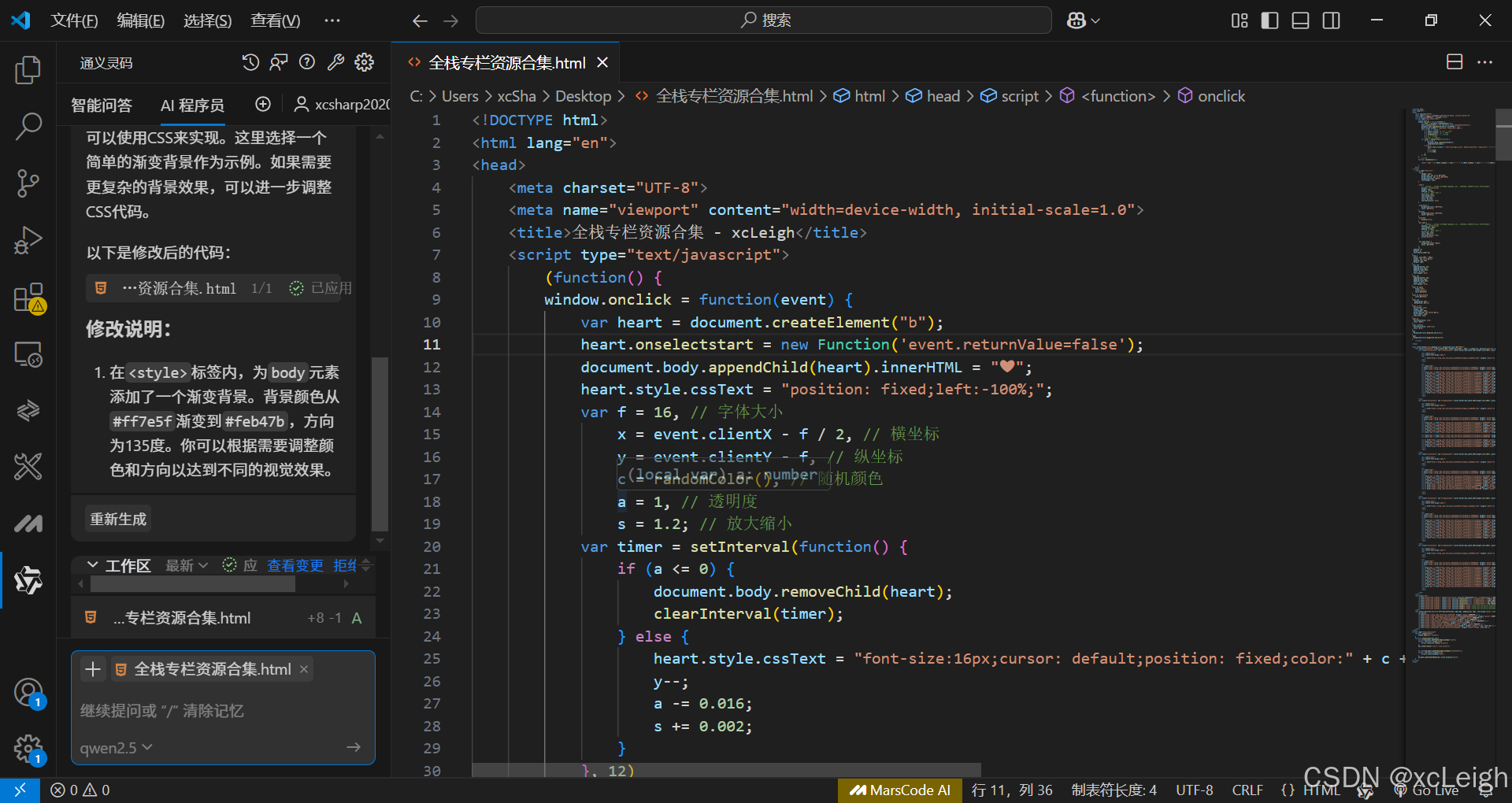This screenshot has width=1512, height=803.
Task: Open the notifications bell in status bar
Action: click(1486, 790)
